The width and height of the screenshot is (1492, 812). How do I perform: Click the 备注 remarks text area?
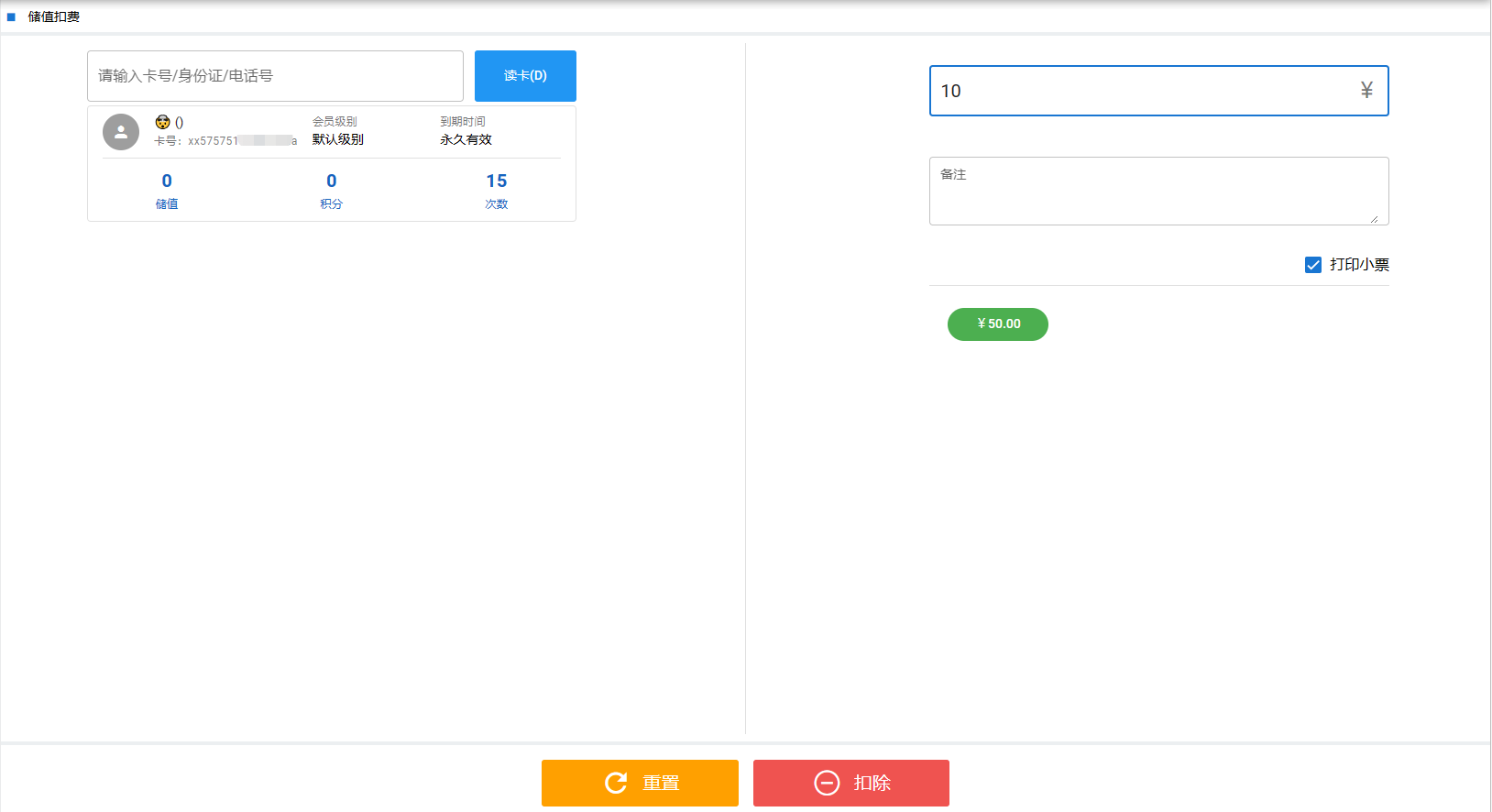(x=1159, y=191)
